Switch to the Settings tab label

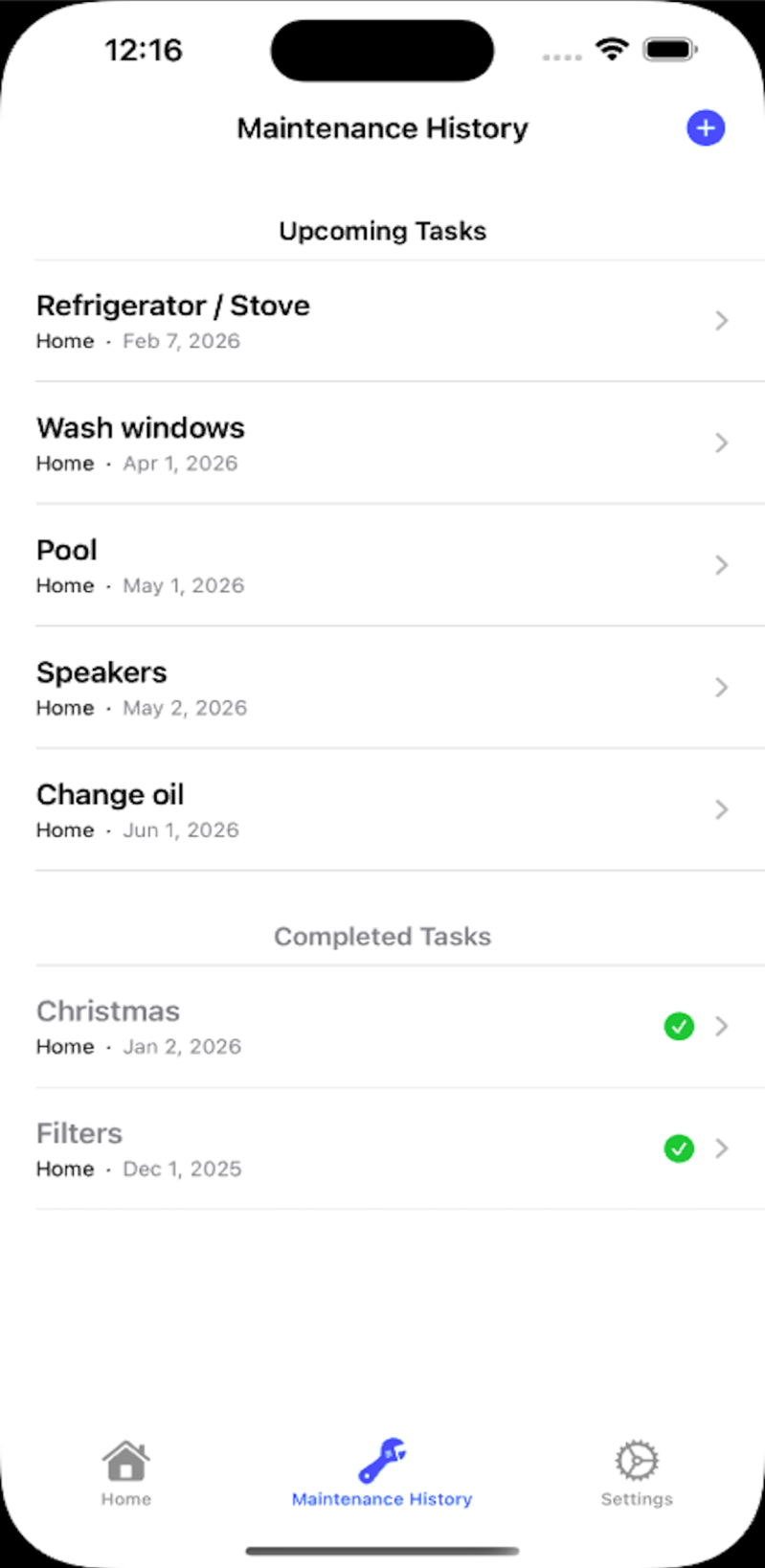pos(637,1499)
